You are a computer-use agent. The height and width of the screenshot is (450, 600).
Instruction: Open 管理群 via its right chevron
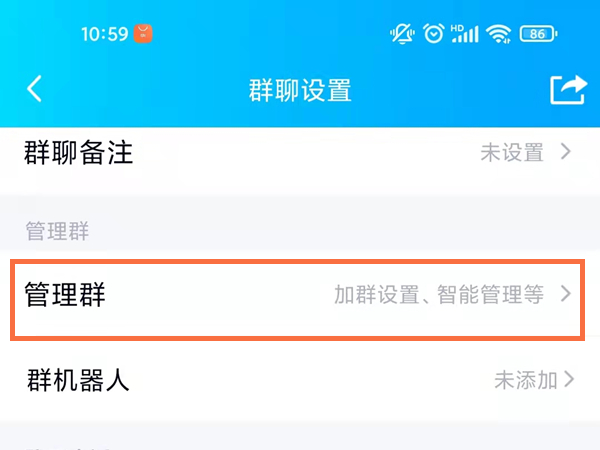coord(566,295)
